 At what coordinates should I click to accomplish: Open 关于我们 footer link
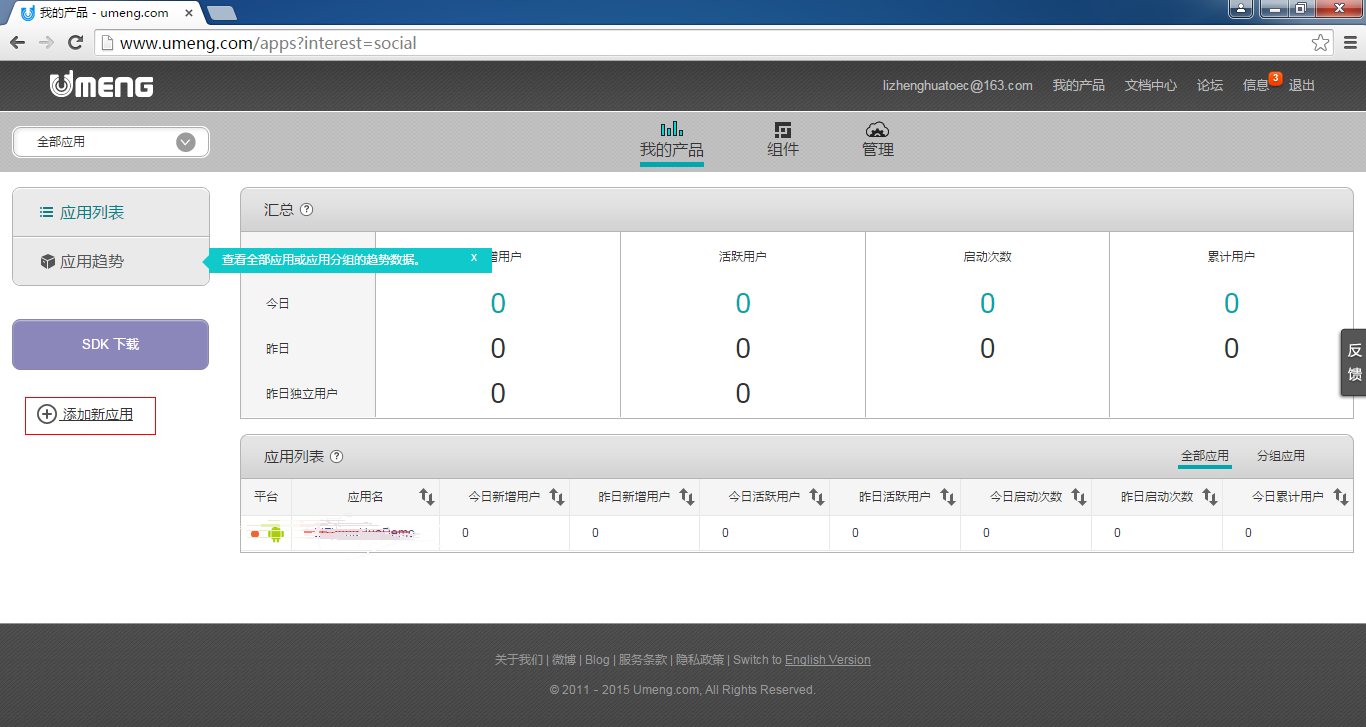point(519,660)
